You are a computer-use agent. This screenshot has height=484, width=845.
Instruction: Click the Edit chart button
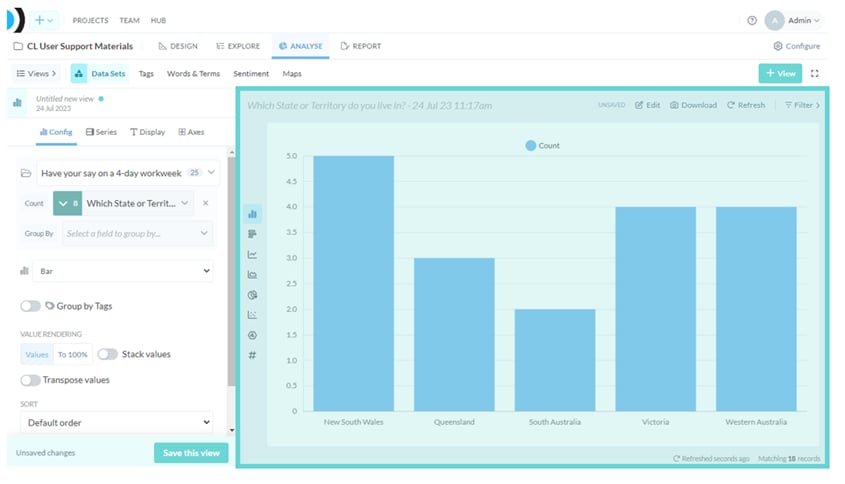click(647, 105)
